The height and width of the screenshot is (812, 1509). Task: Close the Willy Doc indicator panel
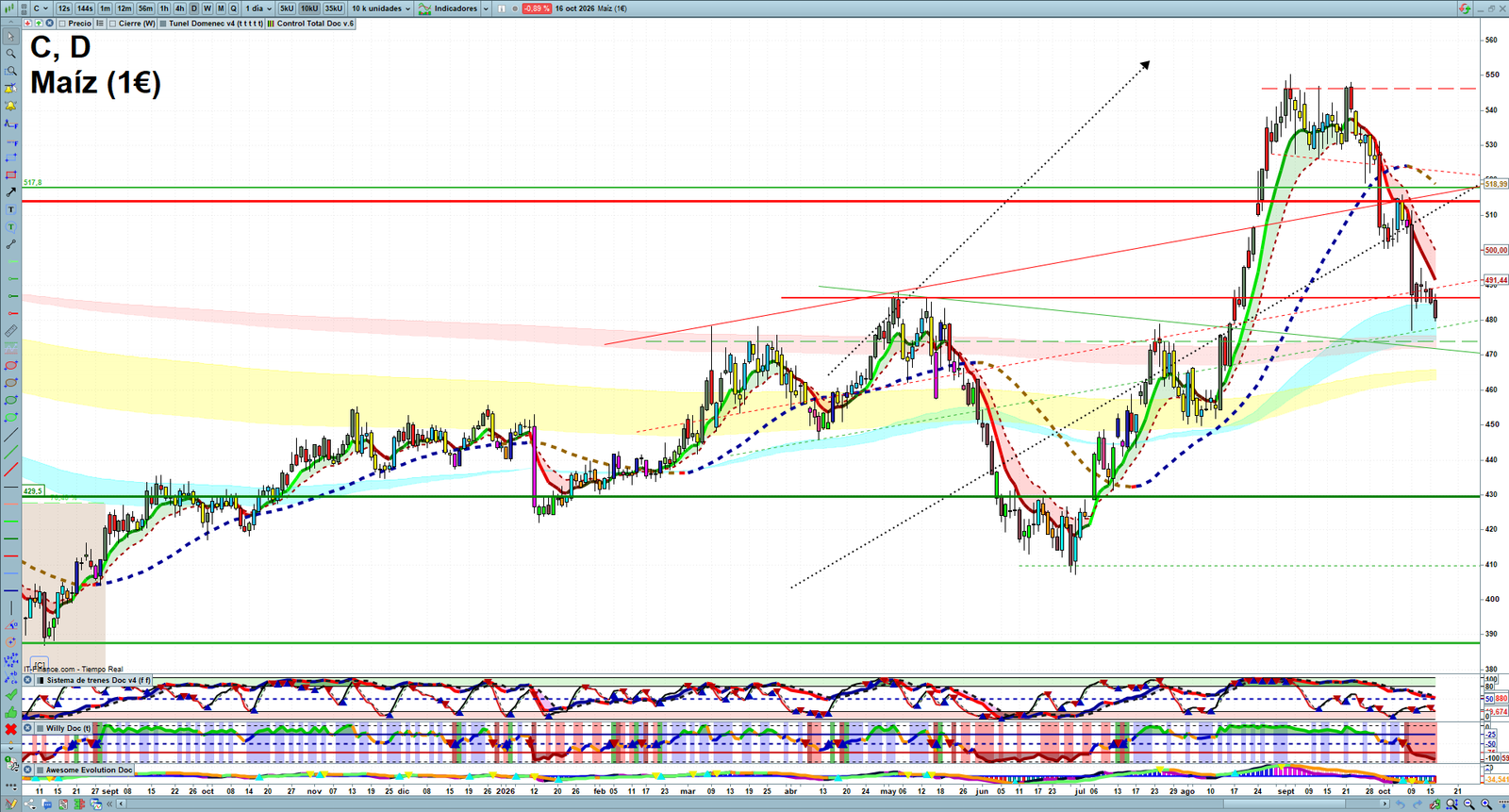click(27, 728)
